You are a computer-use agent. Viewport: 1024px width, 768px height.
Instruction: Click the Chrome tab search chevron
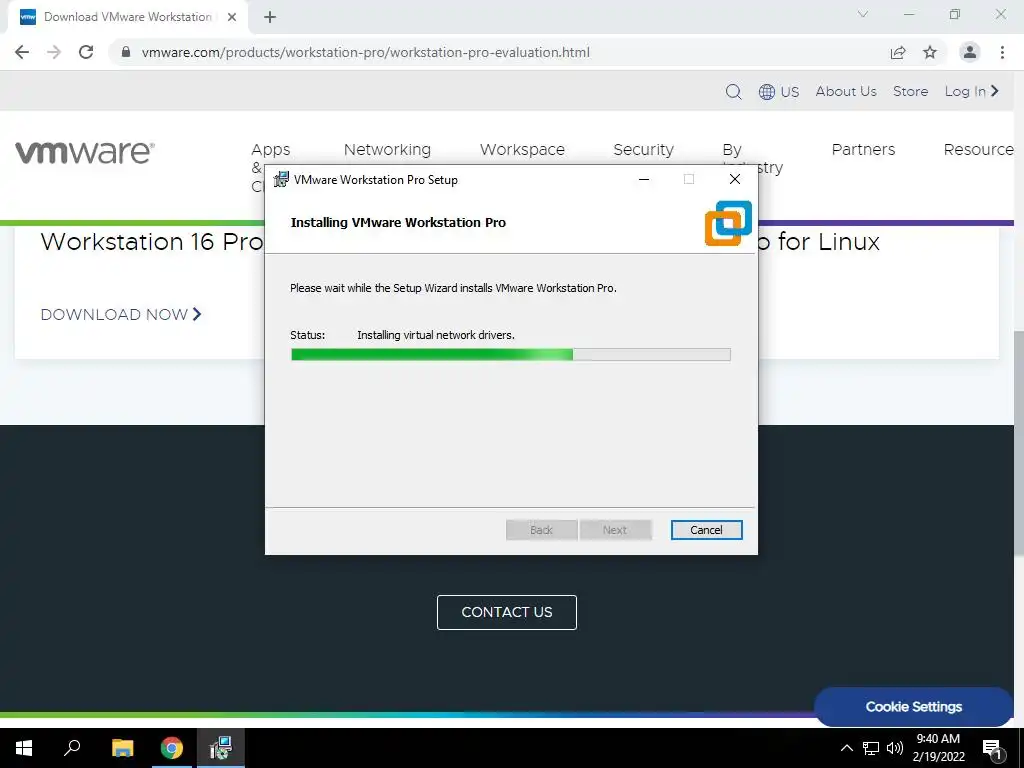863,14
